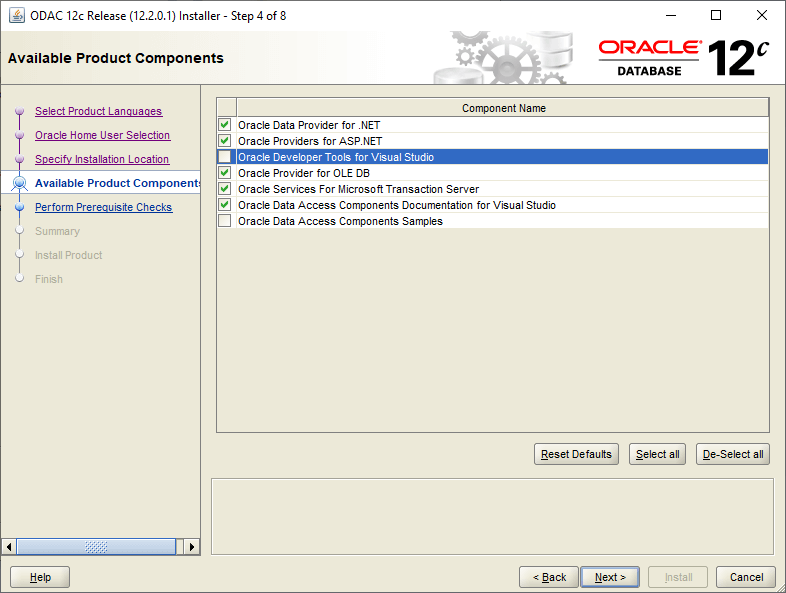Select Oracle Data Access Components Documentation row text
Screen dimensions: 786x593
click(397, 205)
